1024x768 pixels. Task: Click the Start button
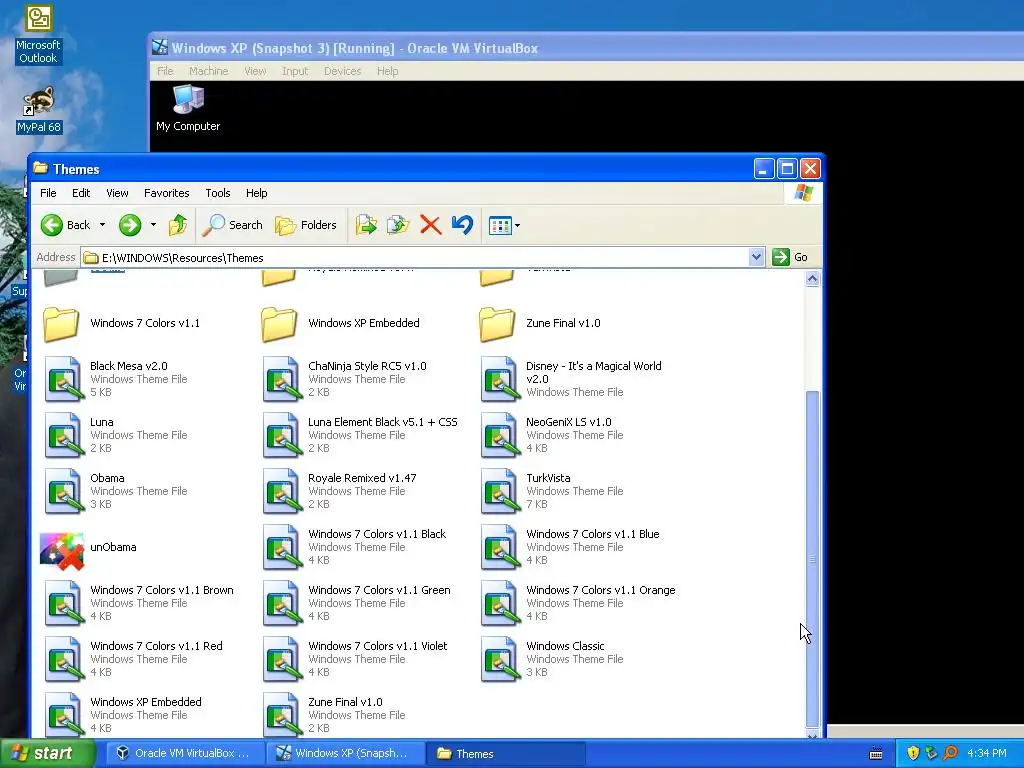(46, 754)
